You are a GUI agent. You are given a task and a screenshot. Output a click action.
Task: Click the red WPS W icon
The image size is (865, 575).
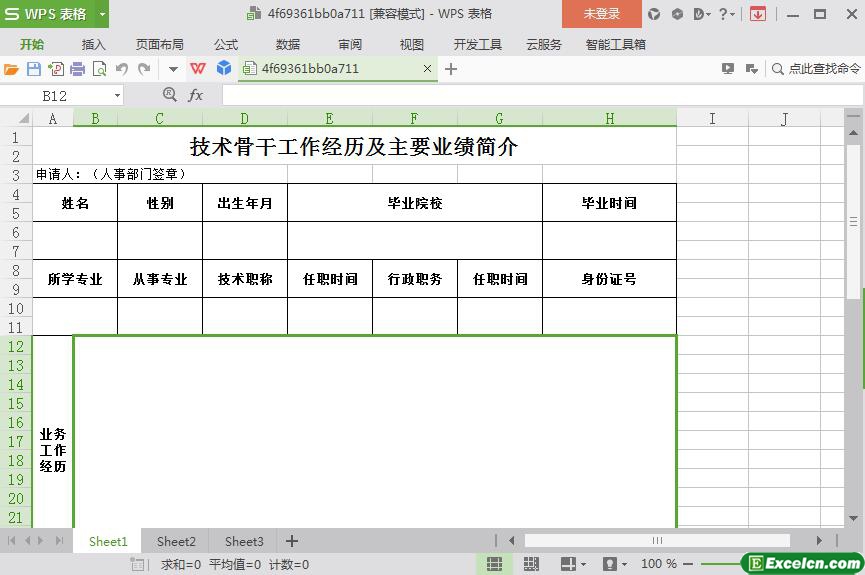pyautogui.click(x=197, y=68)
